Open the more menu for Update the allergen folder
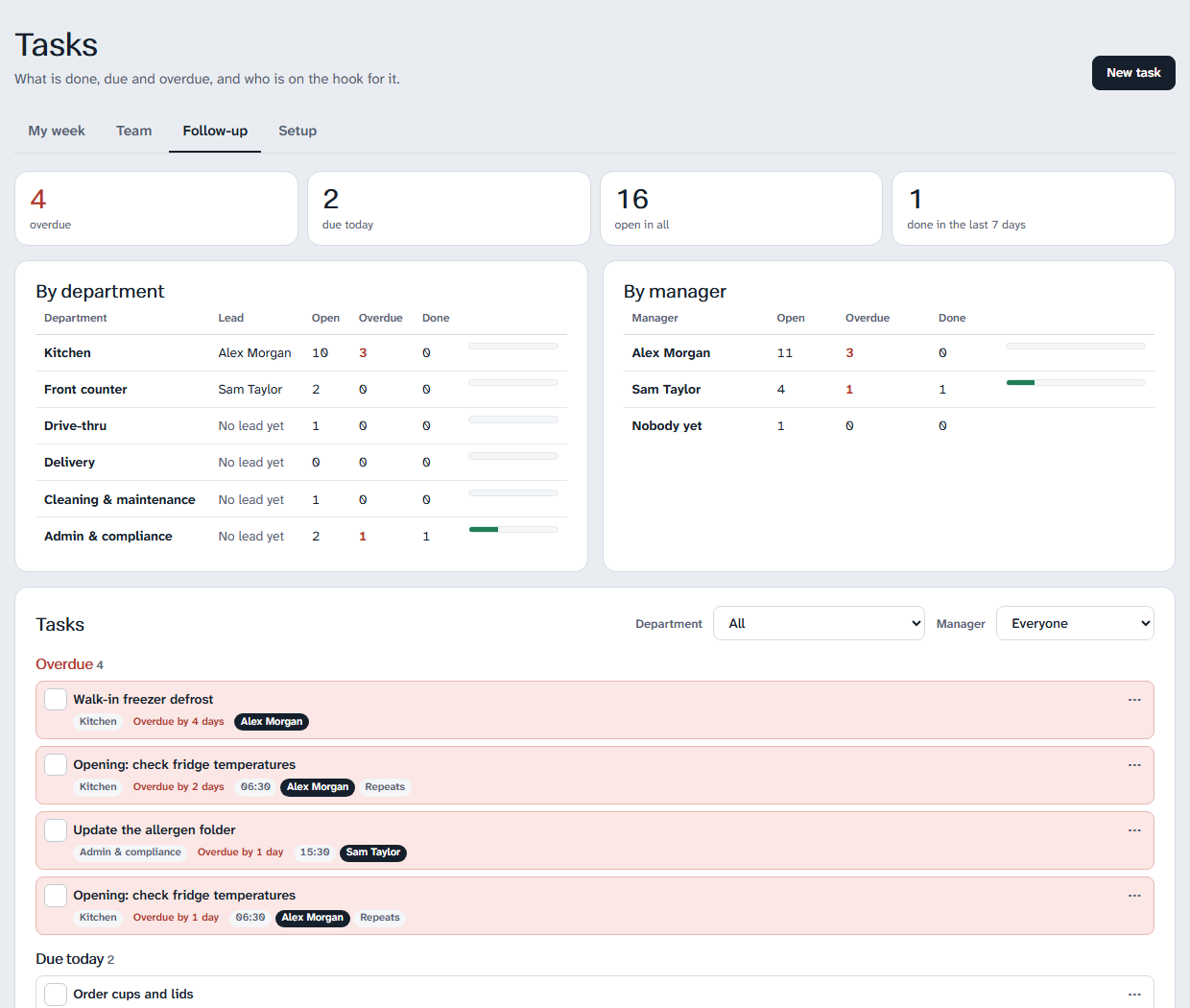The image size is (1190, 1008). [x=1134, y=830]
